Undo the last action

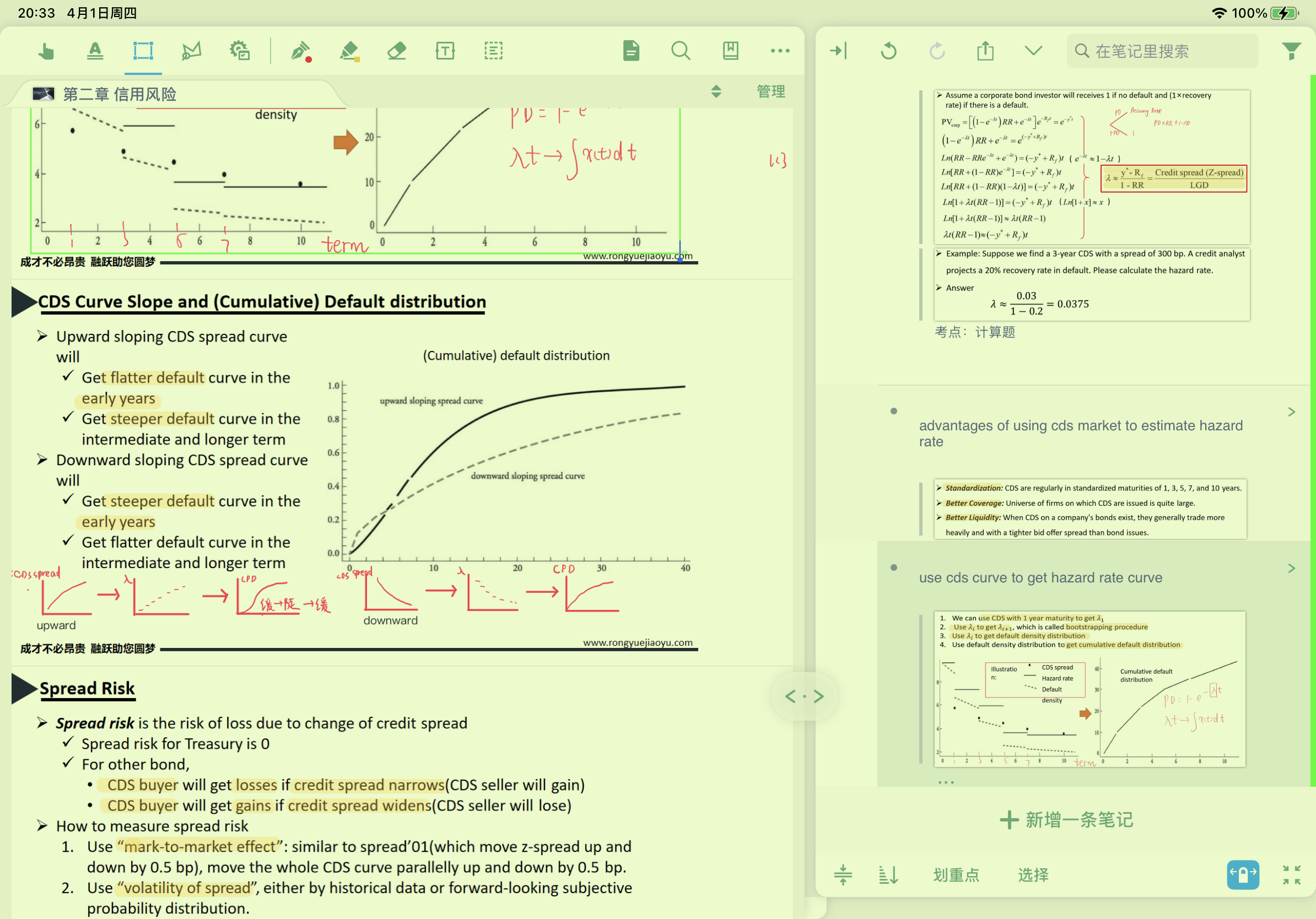pos(888,51)
